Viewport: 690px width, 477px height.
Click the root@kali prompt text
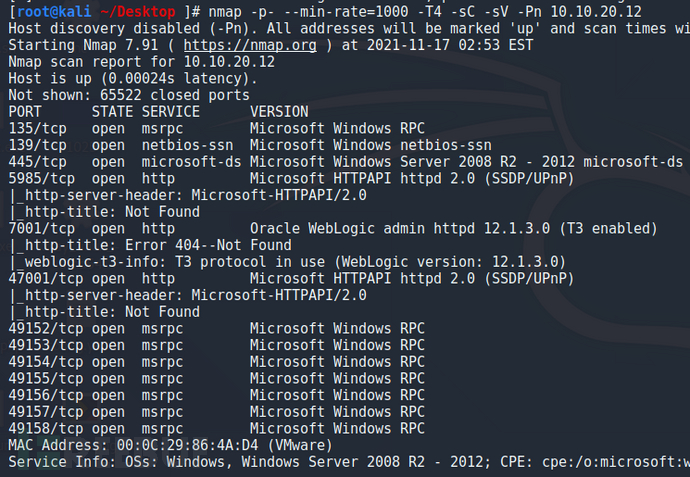54,11
